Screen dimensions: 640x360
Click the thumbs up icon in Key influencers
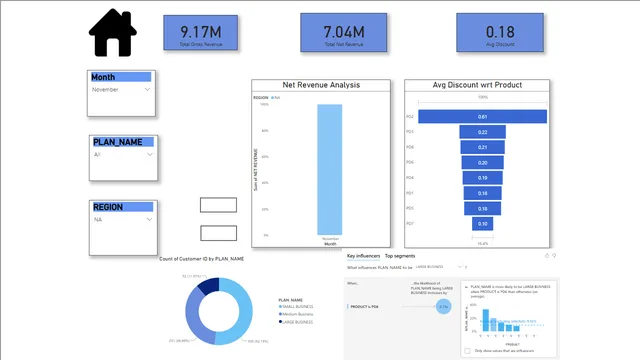point(547,256)
